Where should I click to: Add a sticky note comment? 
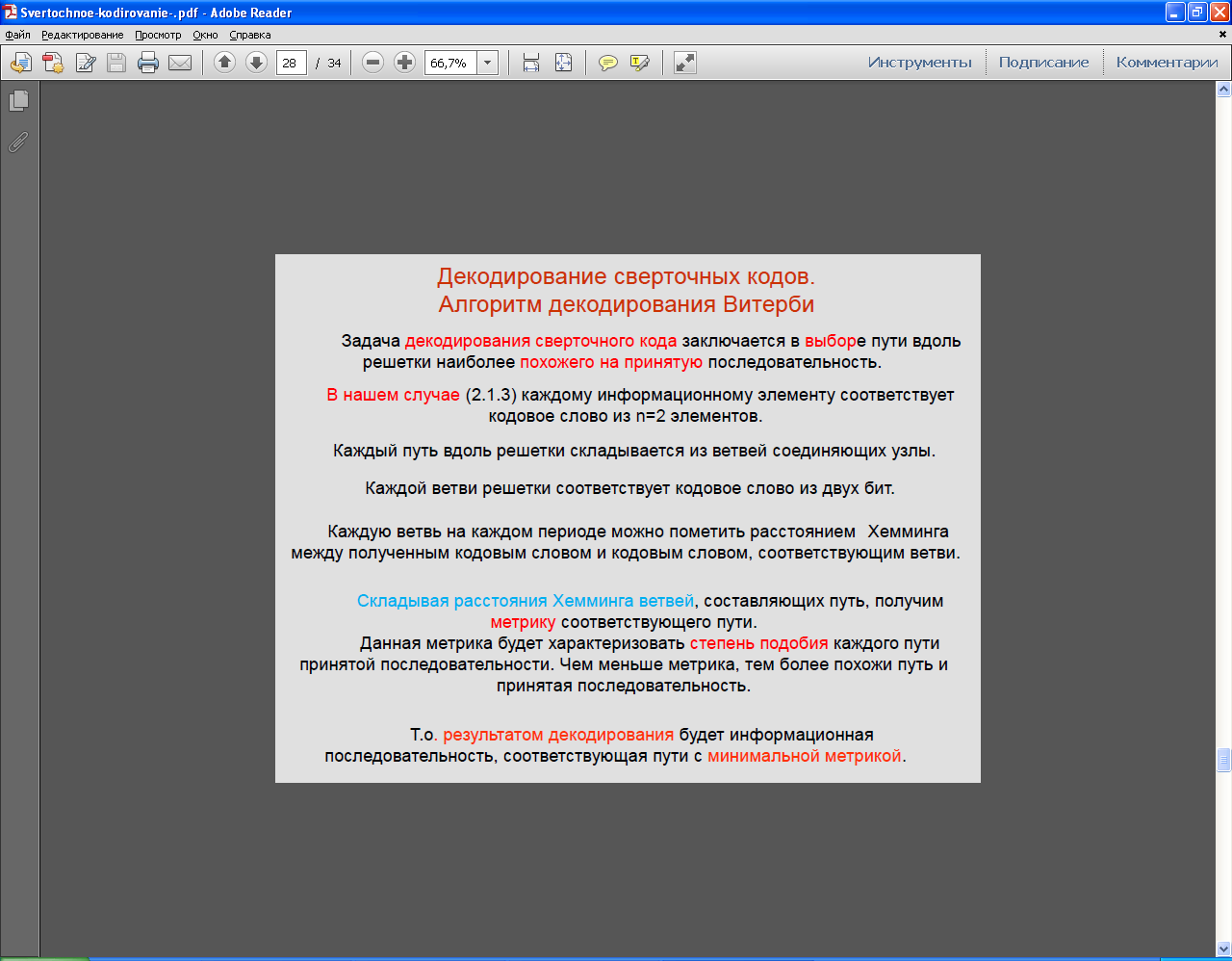pyautogui.click(x=608, y=63)
